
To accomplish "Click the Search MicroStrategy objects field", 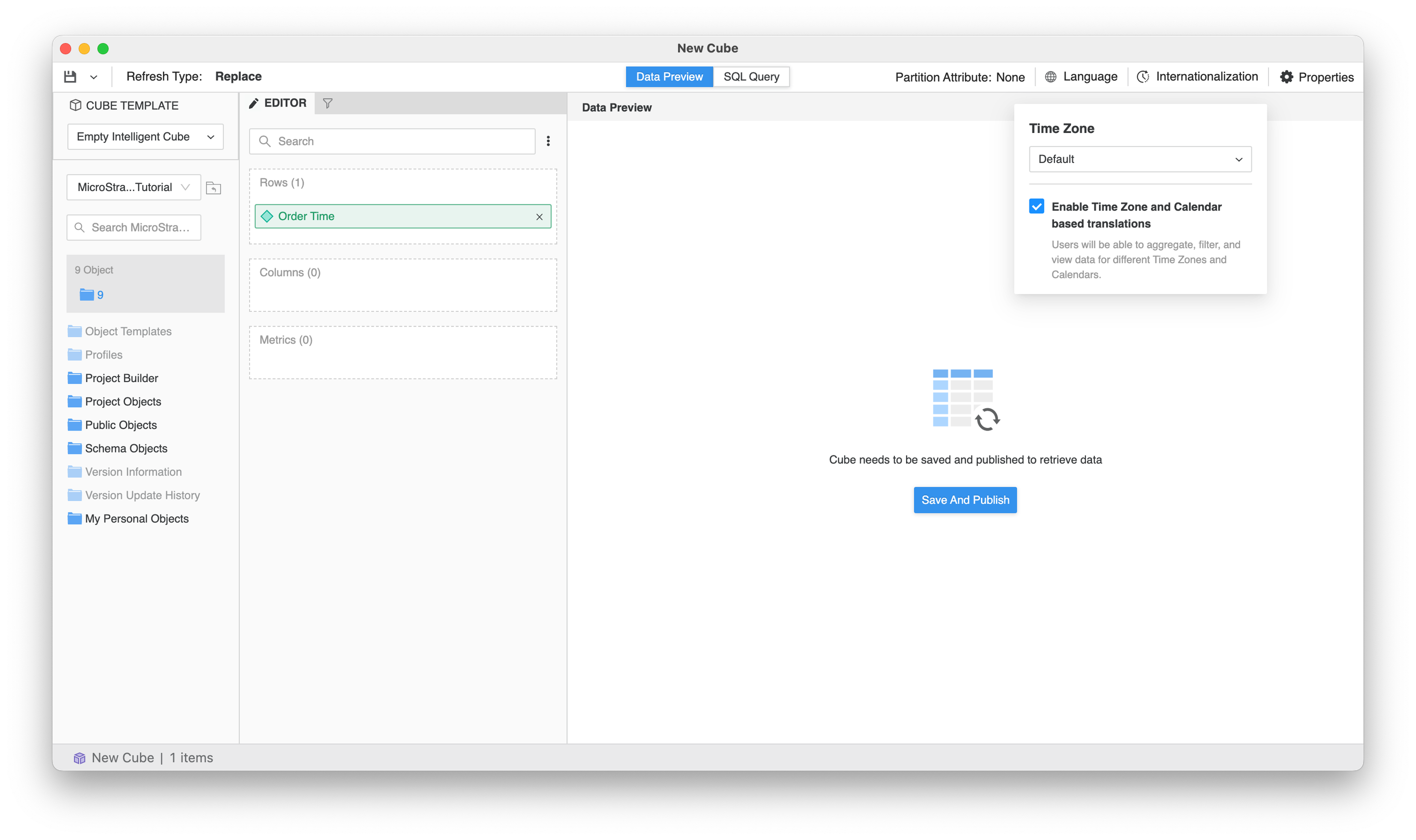I will [134, 227].
